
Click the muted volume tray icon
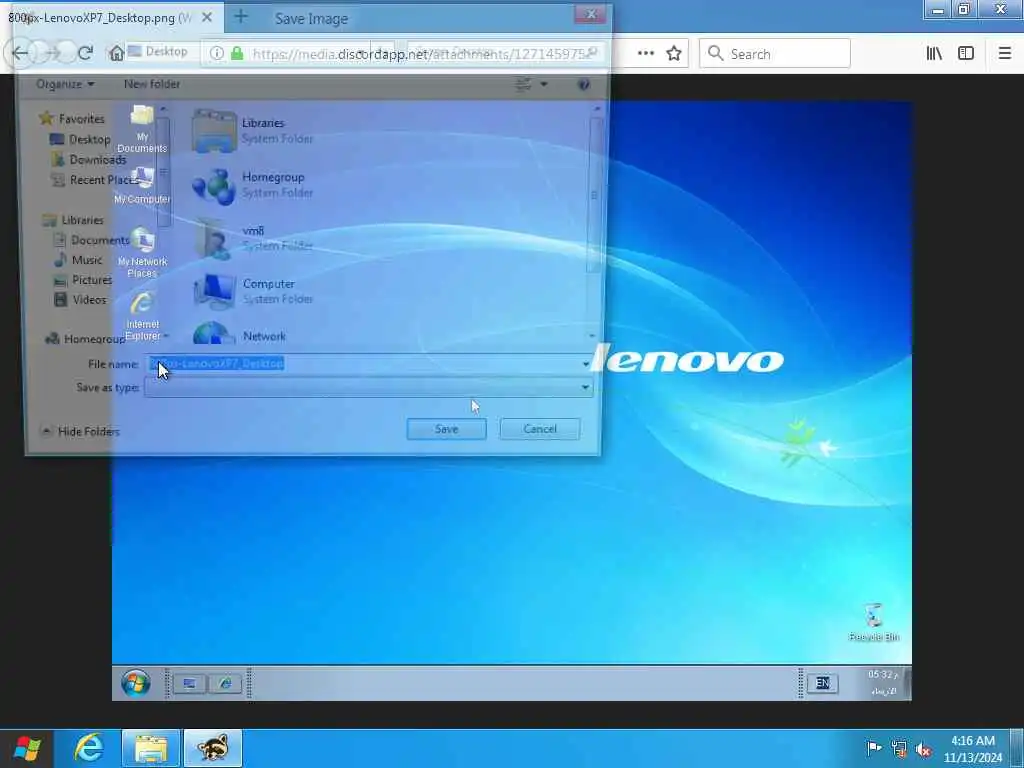click(x=923, y=749)
